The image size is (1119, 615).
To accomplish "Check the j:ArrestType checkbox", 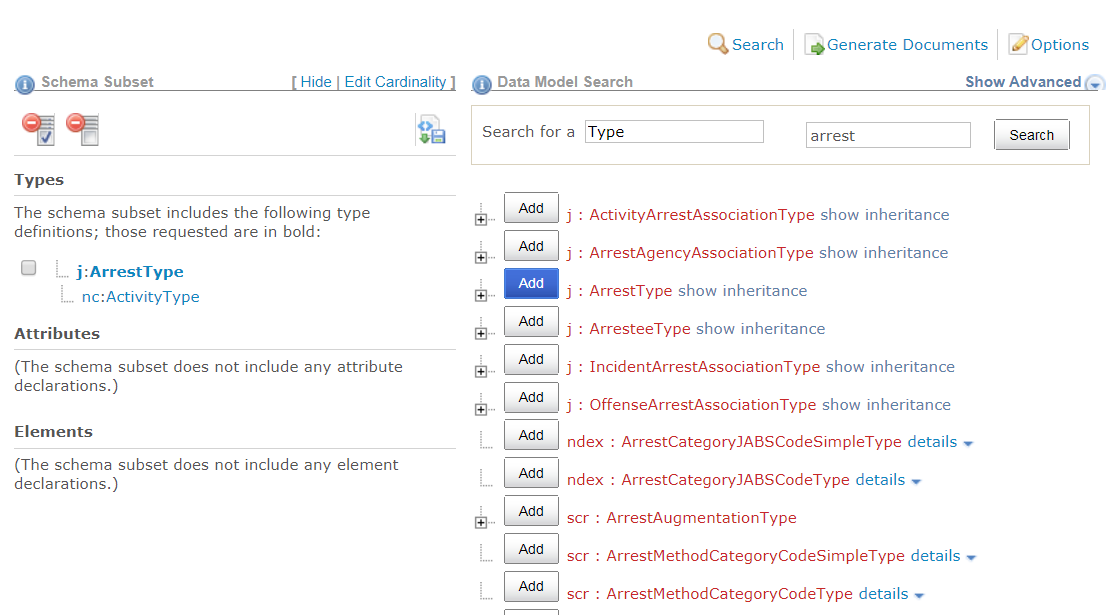I will pyautogui.click(x=29, y=268).
